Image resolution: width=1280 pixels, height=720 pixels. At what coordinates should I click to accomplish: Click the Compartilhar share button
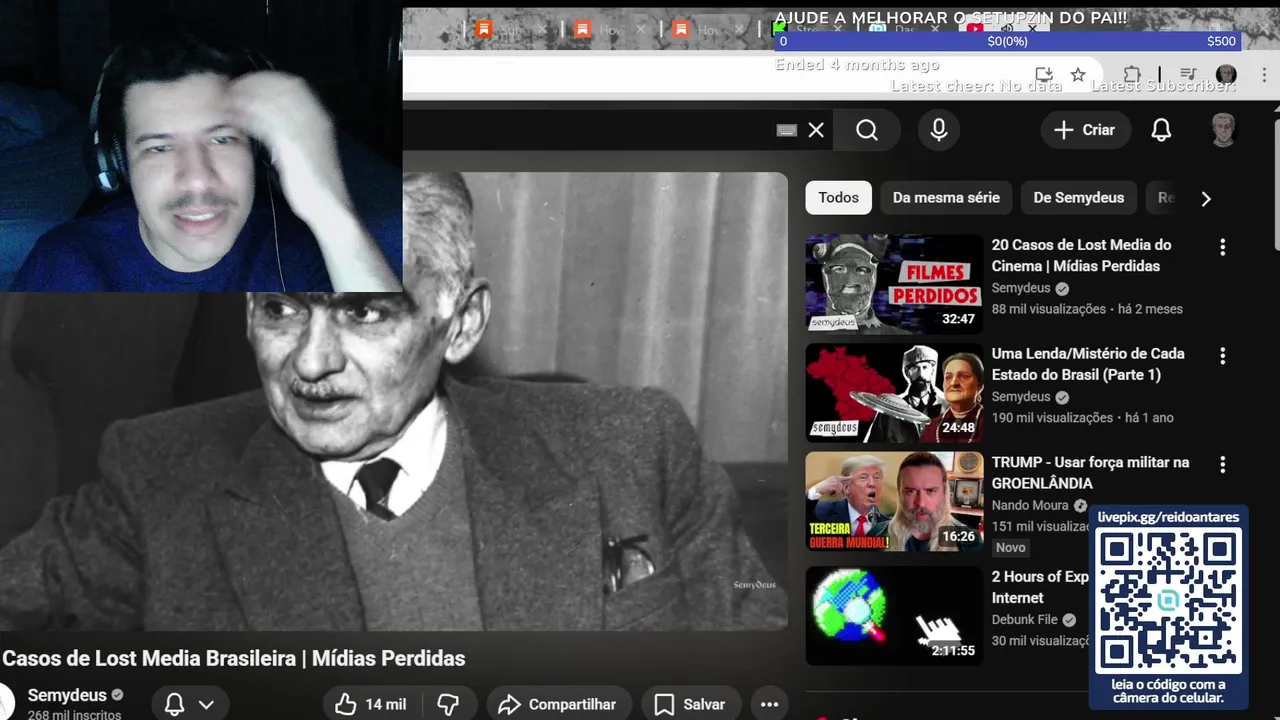[x=559, y=705]
